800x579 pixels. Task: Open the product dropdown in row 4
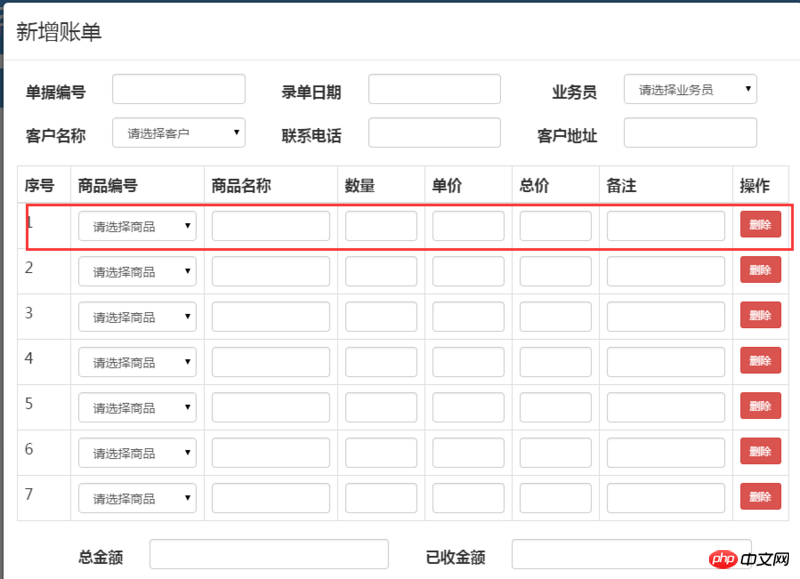click(x=137, y=362)
